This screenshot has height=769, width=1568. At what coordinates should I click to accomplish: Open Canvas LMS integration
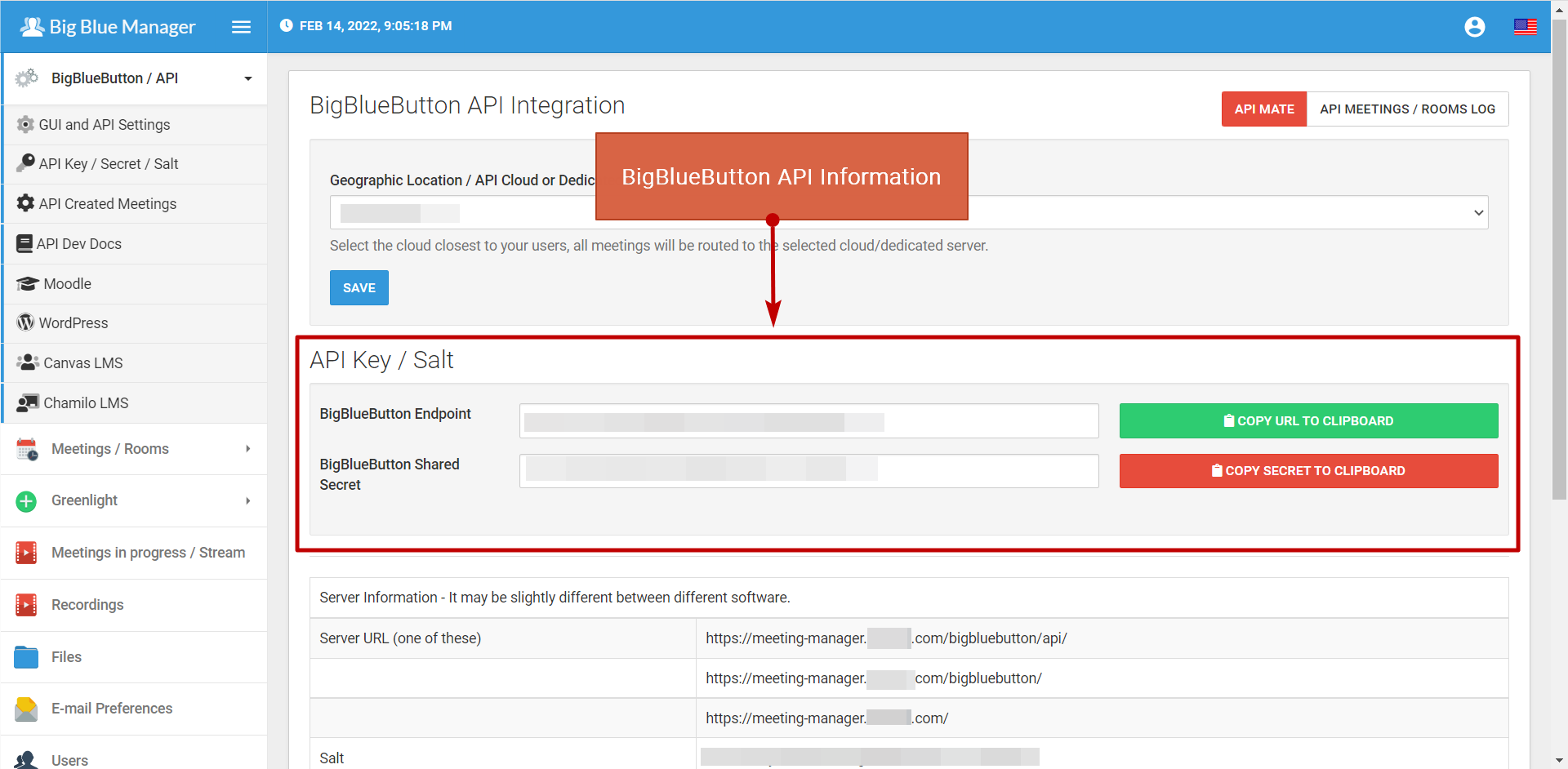point(82,363)
